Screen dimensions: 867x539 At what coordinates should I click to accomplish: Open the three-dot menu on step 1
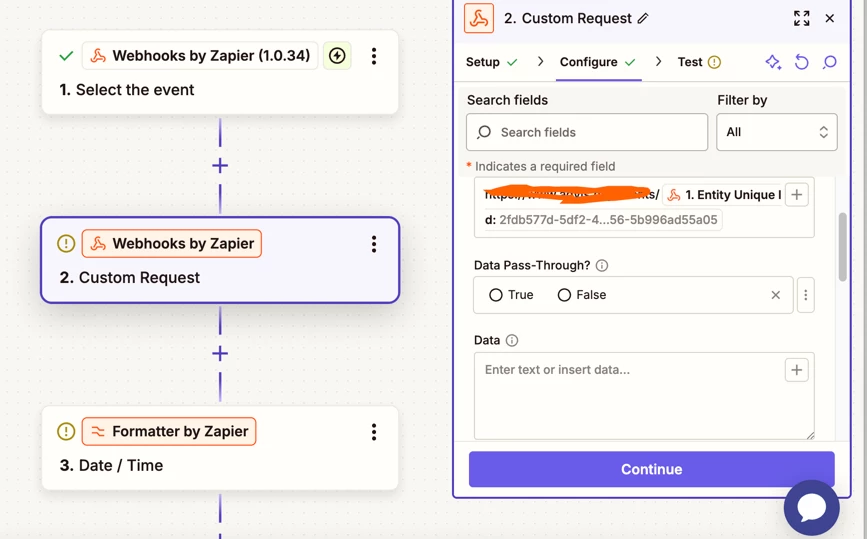(x=374, y=56)
